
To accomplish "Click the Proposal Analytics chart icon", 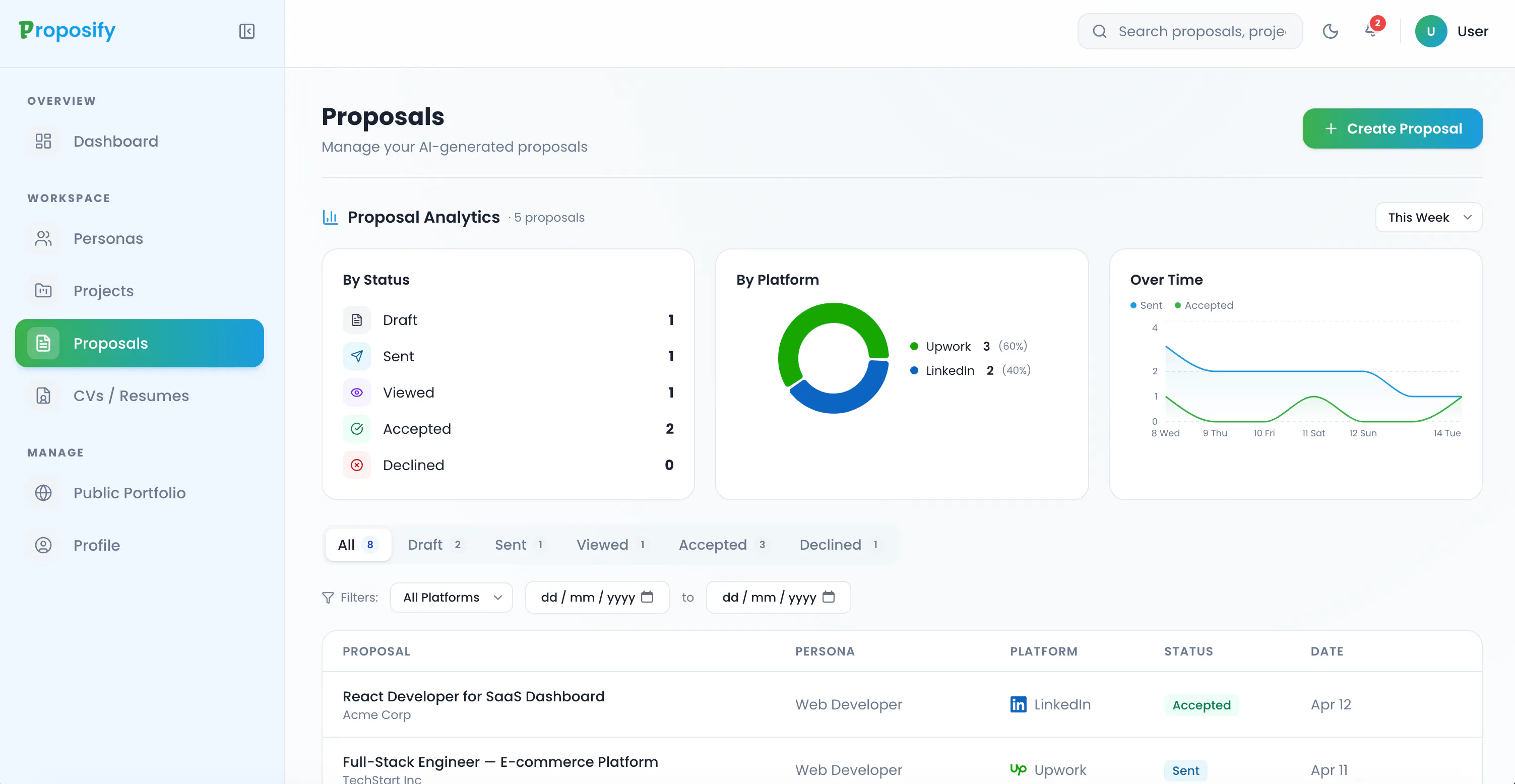I will 330,217.
